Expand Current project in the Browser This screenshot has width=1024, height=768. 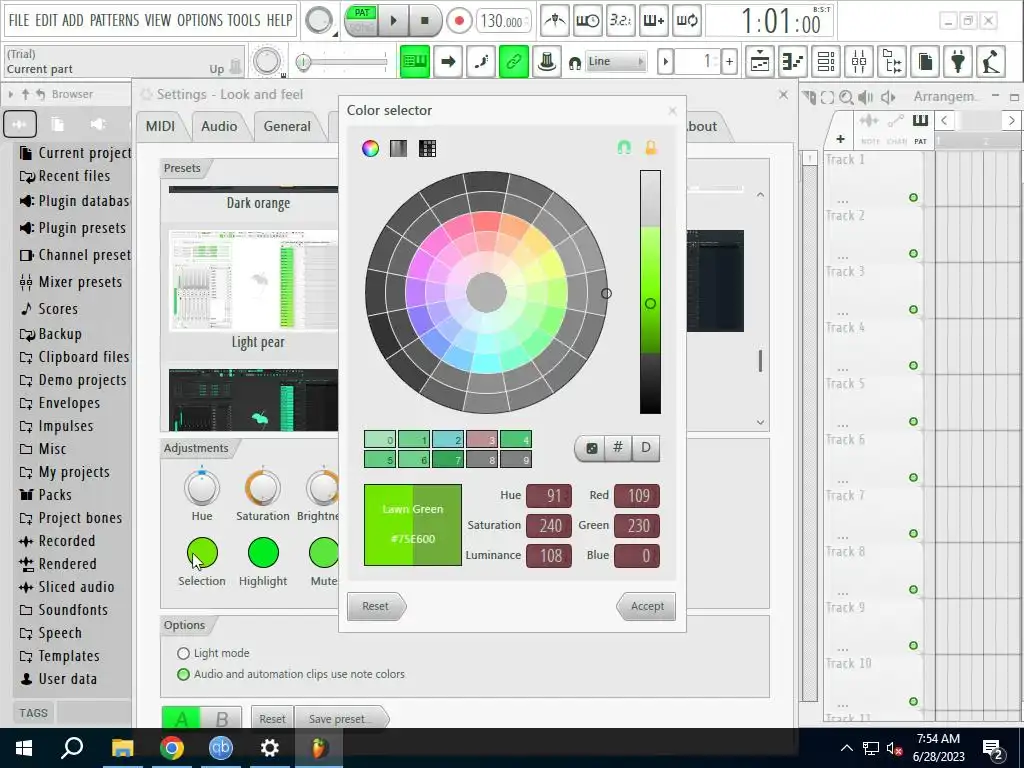75,153
